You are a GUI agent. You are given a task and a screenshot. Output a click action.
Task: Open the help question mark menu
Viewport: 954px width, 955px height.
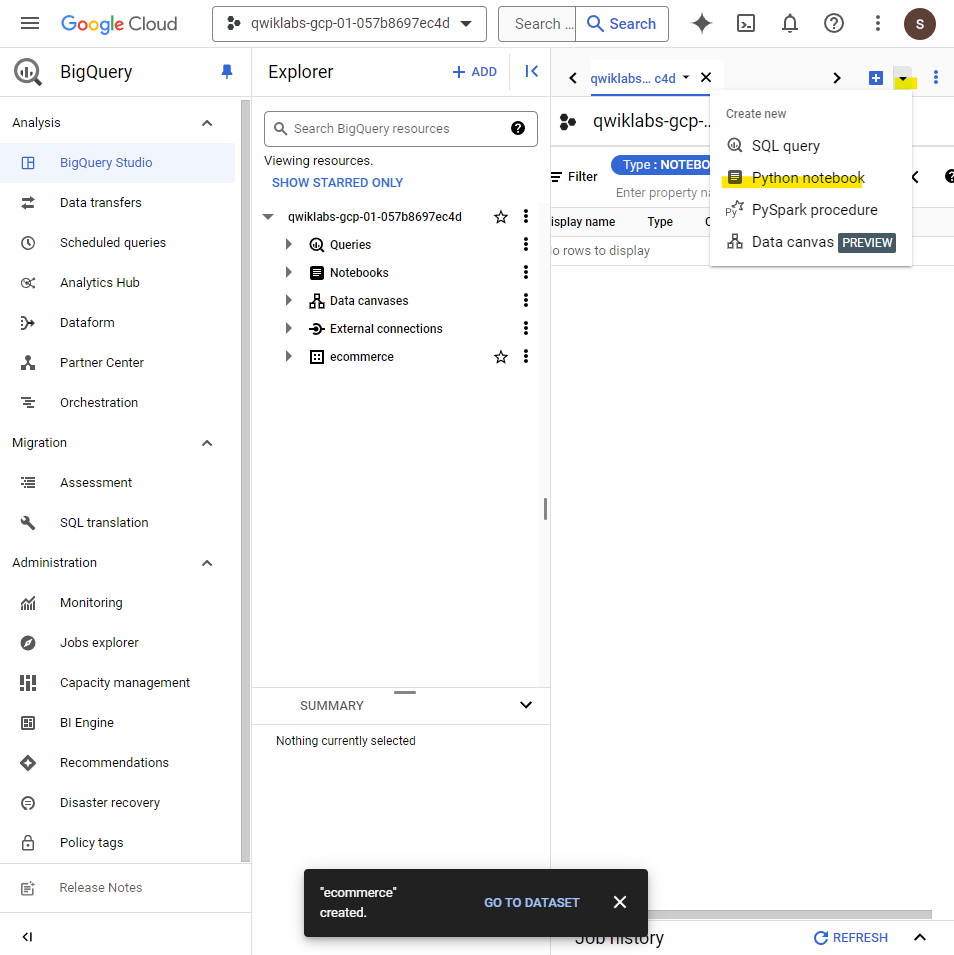[x=833, y=24]
